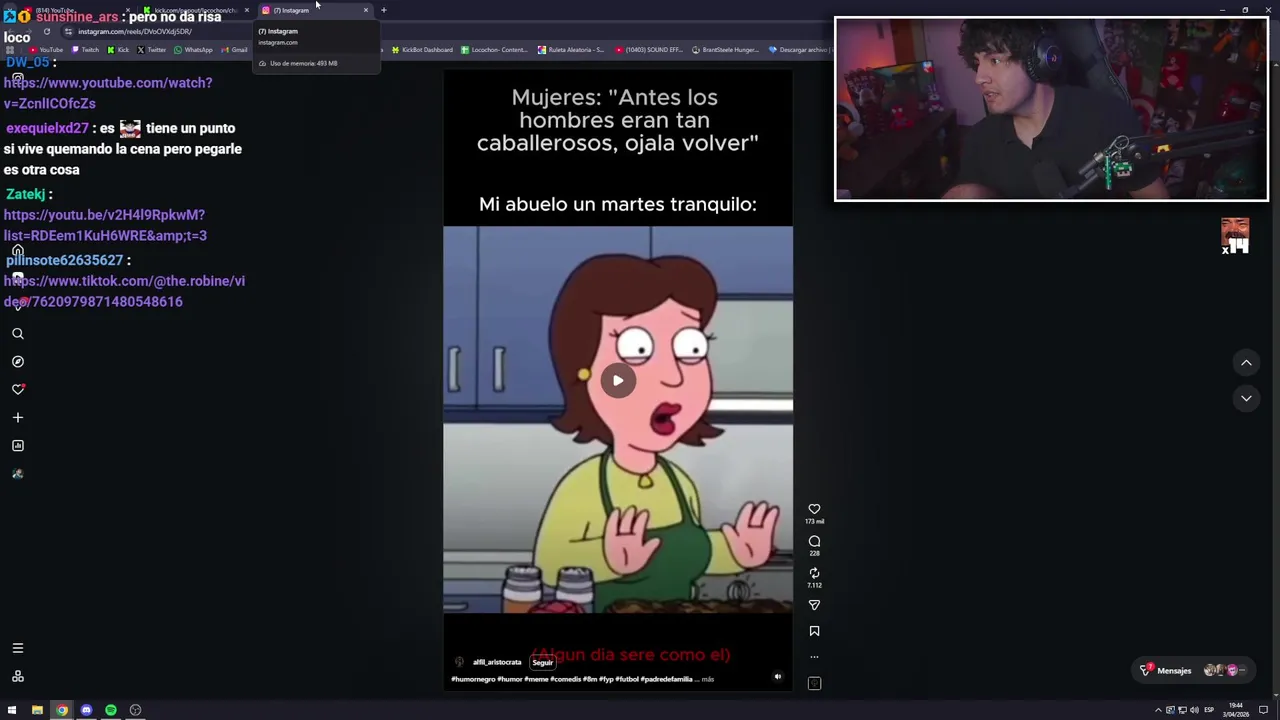Open the OBS icon in the taskbar
Screen dimensions: 1280x720
[x=135, y=710]
